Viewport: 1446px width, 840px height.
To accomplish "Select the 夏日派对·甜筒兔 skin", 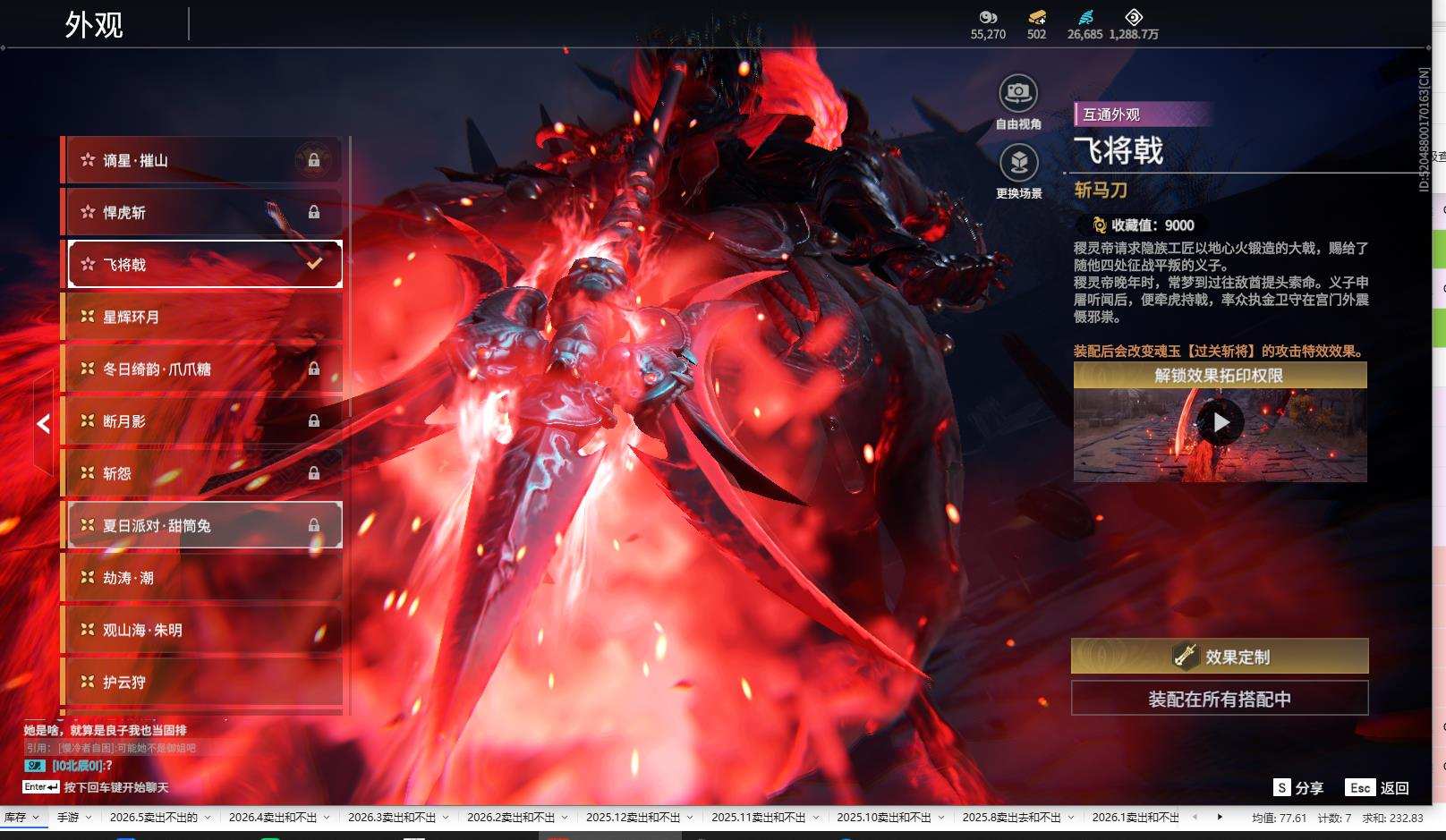I will [205, 525].
